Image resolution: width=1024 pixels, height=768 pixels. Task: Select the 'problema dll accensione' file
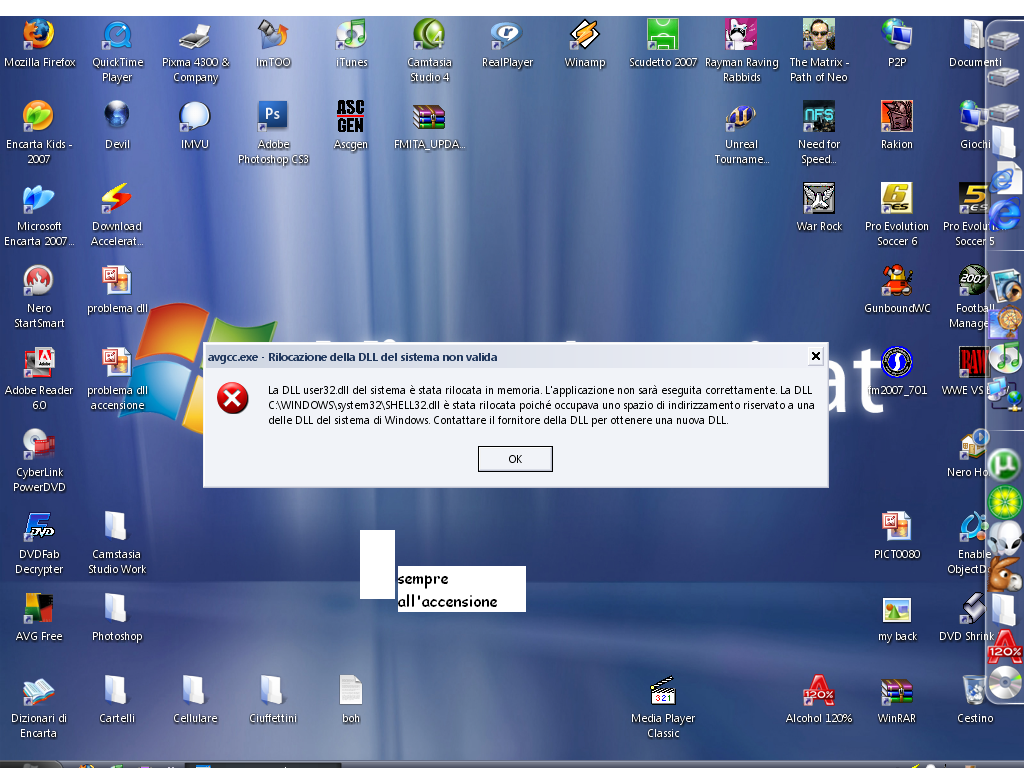pyautogui.click(x=117, y=379)
